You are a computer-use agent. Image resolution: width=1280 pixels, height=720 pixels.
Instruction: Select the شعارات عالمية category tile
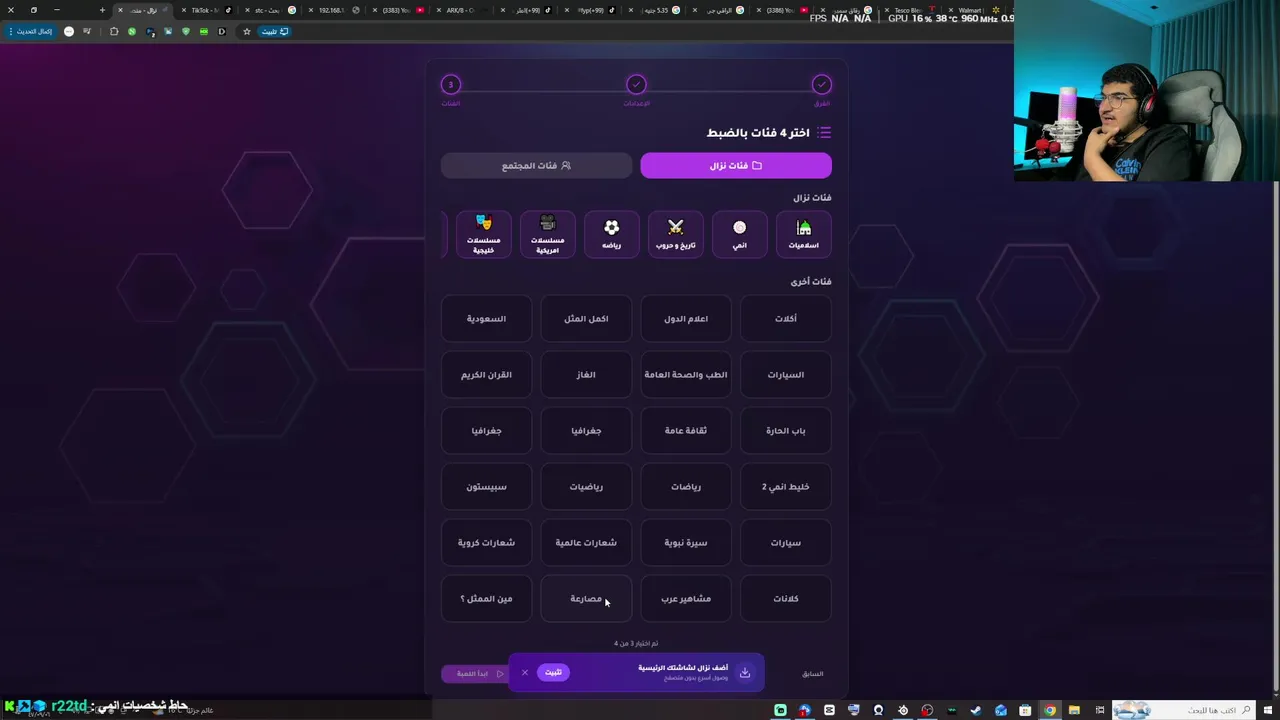click(x=586, y=543)
